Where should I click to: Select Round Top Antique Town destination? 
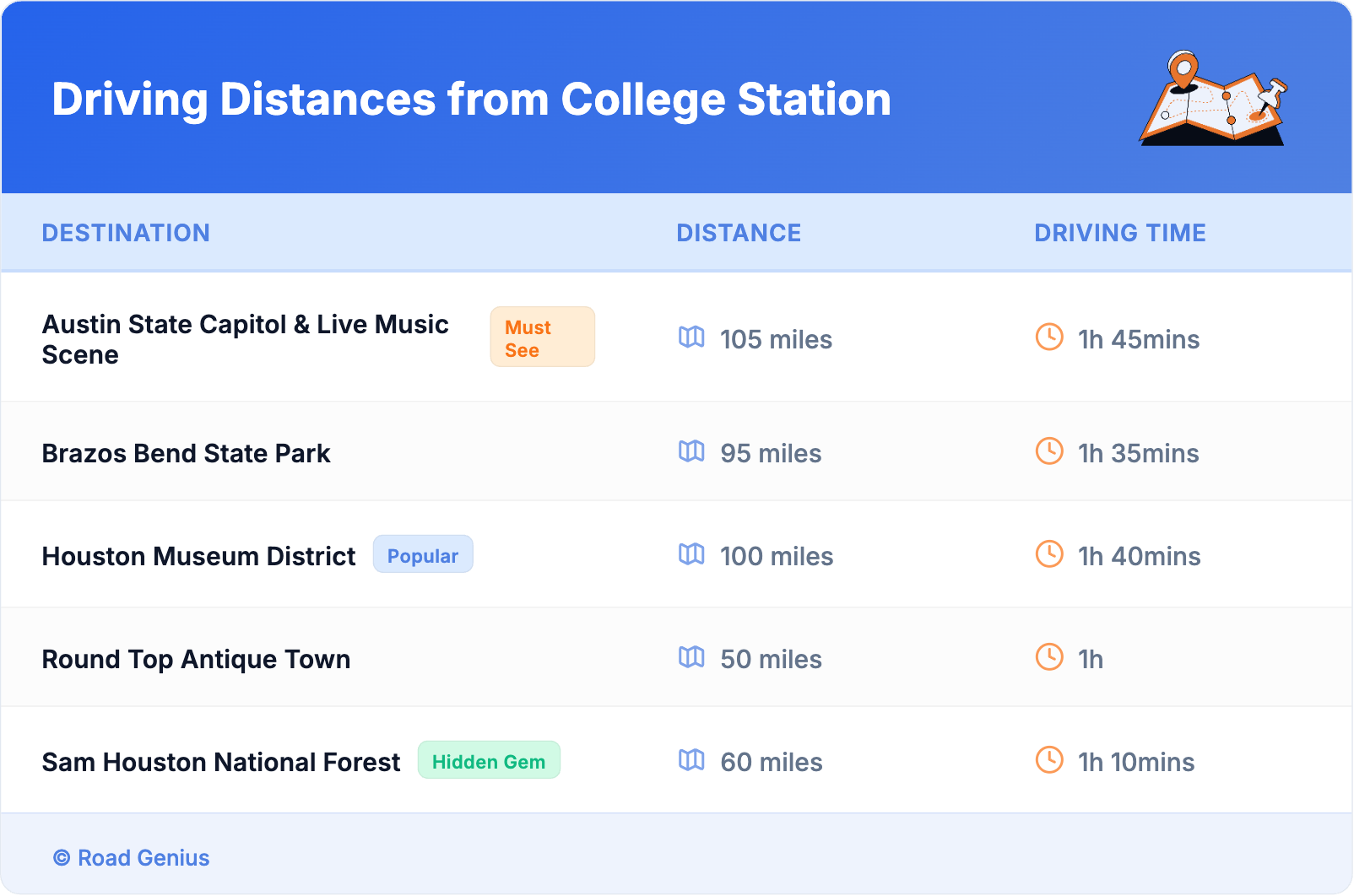pyautogui.click(x=196, y=660)
